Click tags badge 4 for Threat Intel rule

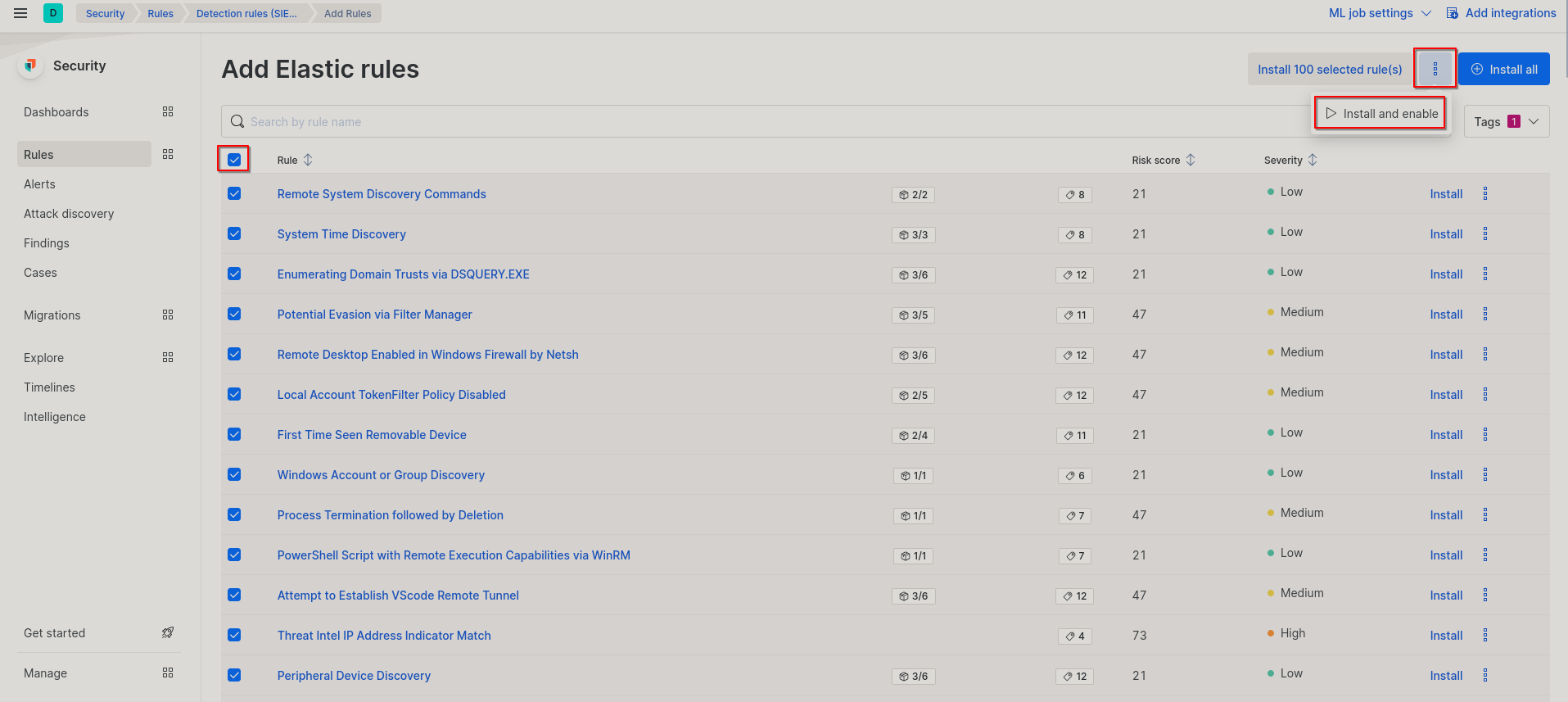[x=1075, y=636]
